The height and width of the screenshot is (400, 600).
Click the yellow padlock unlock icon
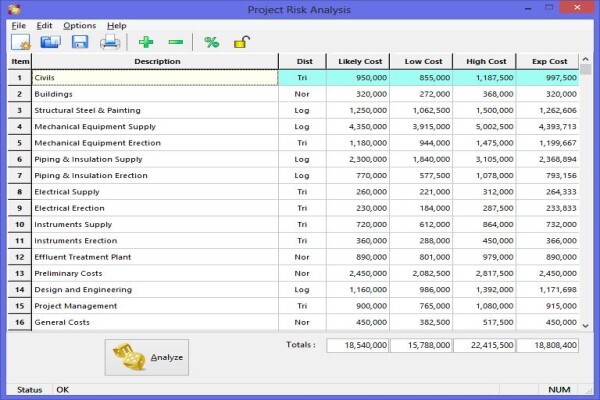tap(242, 42)
